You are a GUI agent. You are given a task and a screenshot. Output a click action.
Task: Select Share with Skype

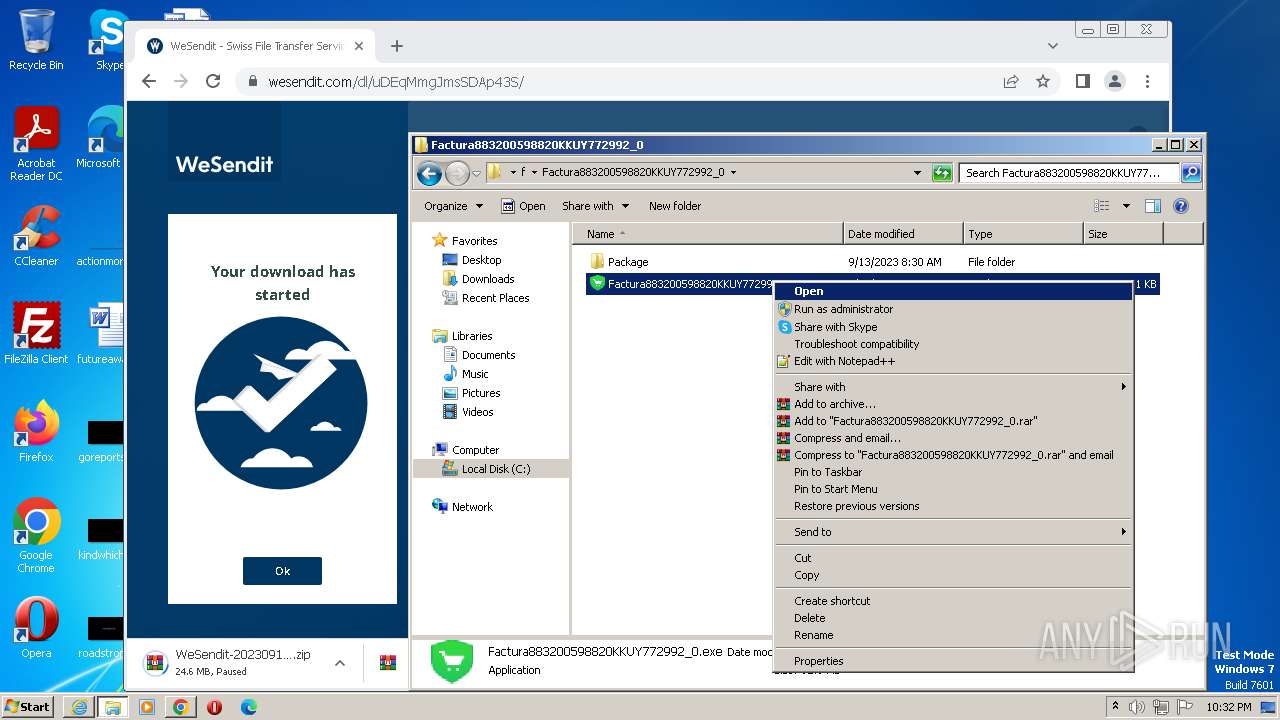click(953, 327)
